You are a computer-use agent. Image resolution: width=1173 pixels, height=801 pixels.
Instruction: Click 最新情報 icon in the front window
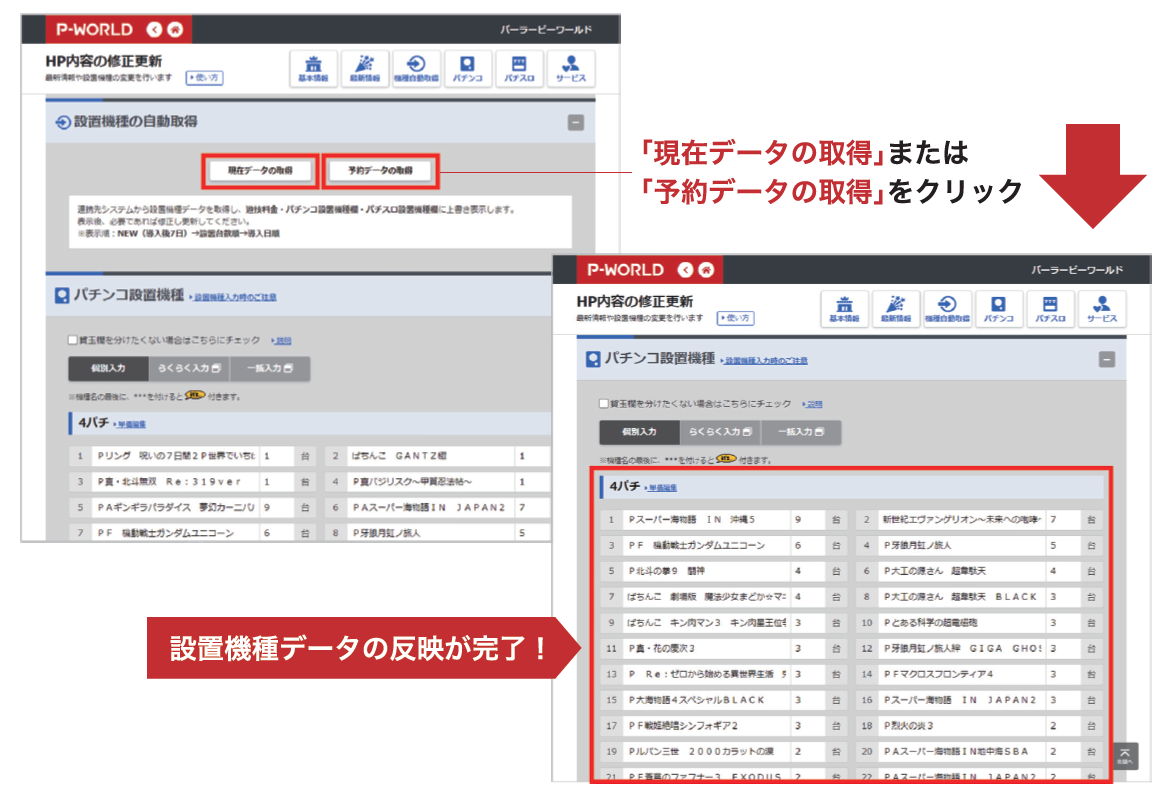tap(895, 309)
